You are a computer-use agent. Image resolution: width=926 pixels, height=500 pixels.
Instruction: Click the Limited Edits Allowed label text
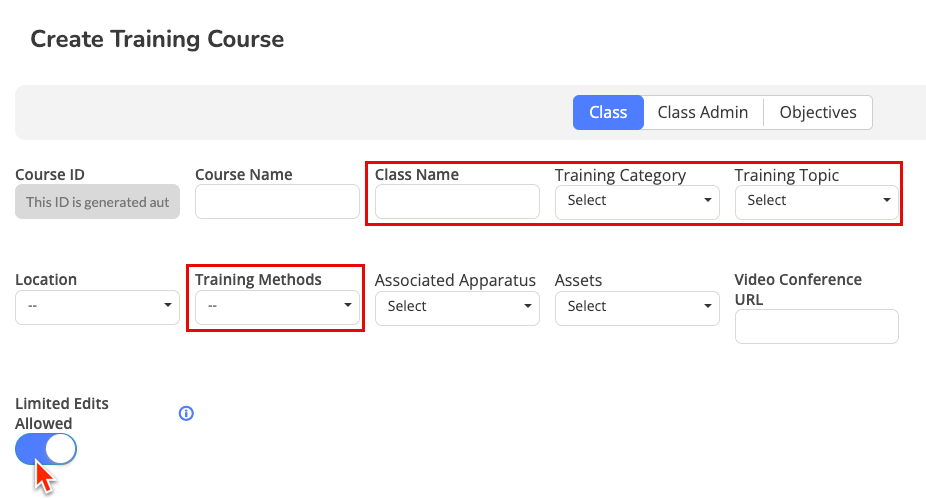point(62,413)
